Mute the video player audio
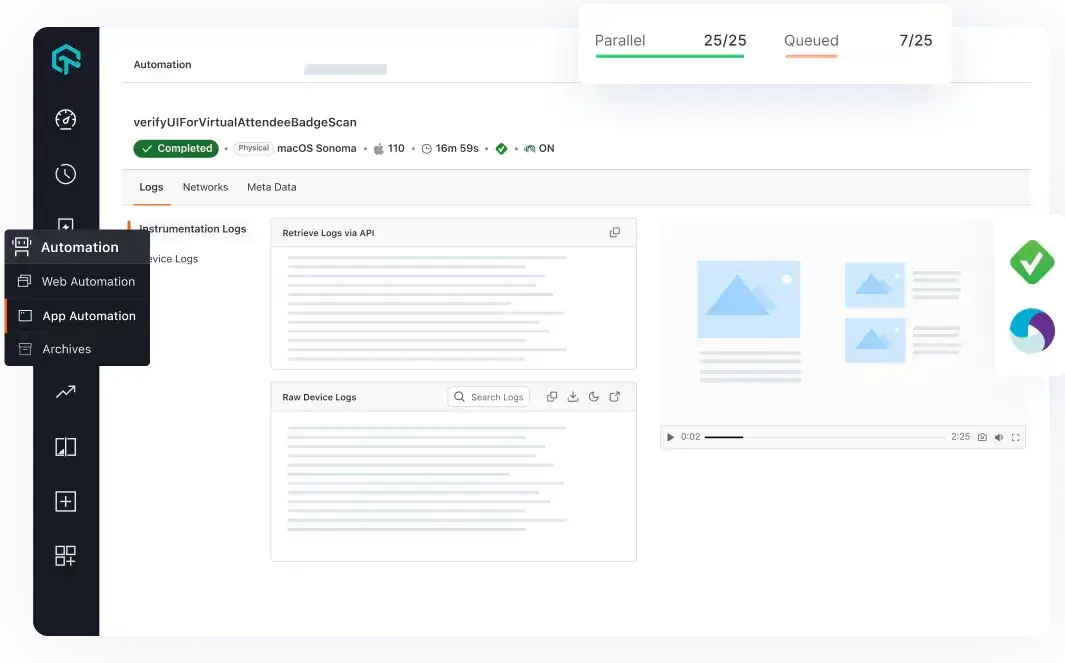The width and height of the screenshot is (1065, 663). pos(1000,436)
